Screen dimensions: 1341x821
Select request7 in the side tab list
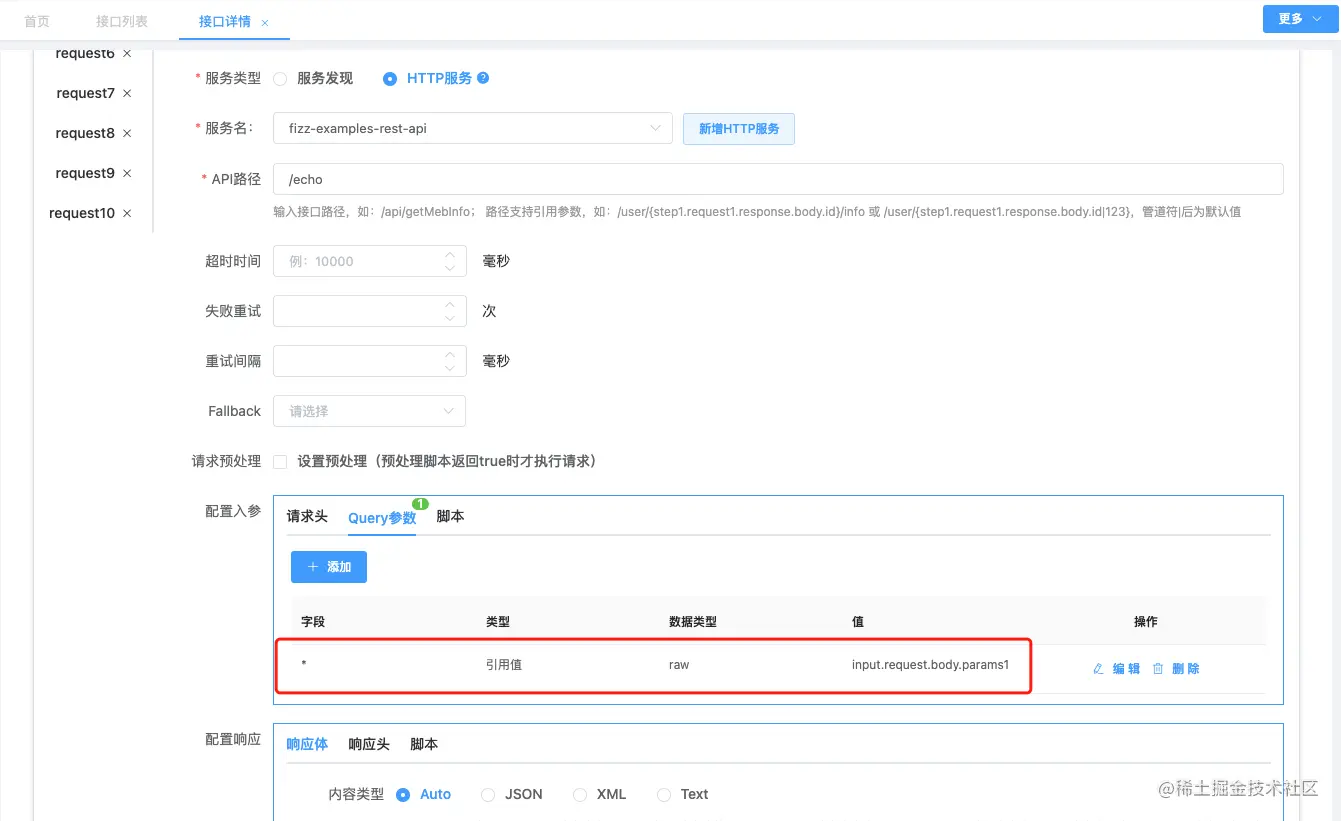pos(86,94)
